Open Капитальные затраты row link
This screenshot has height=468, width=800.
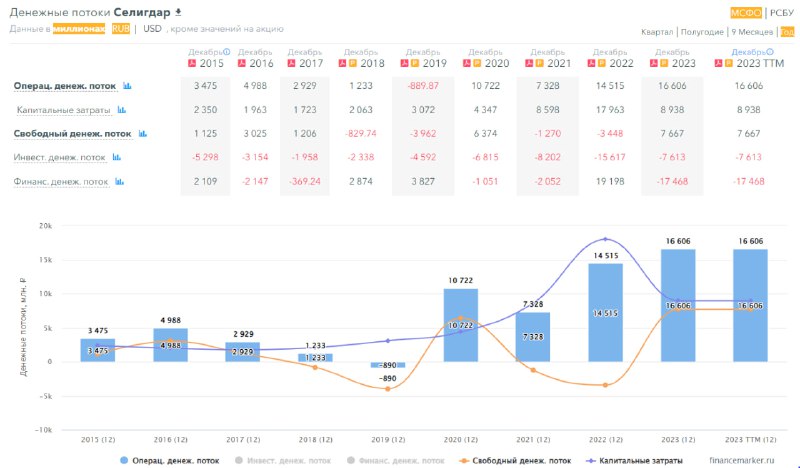[x=63, y=110]
